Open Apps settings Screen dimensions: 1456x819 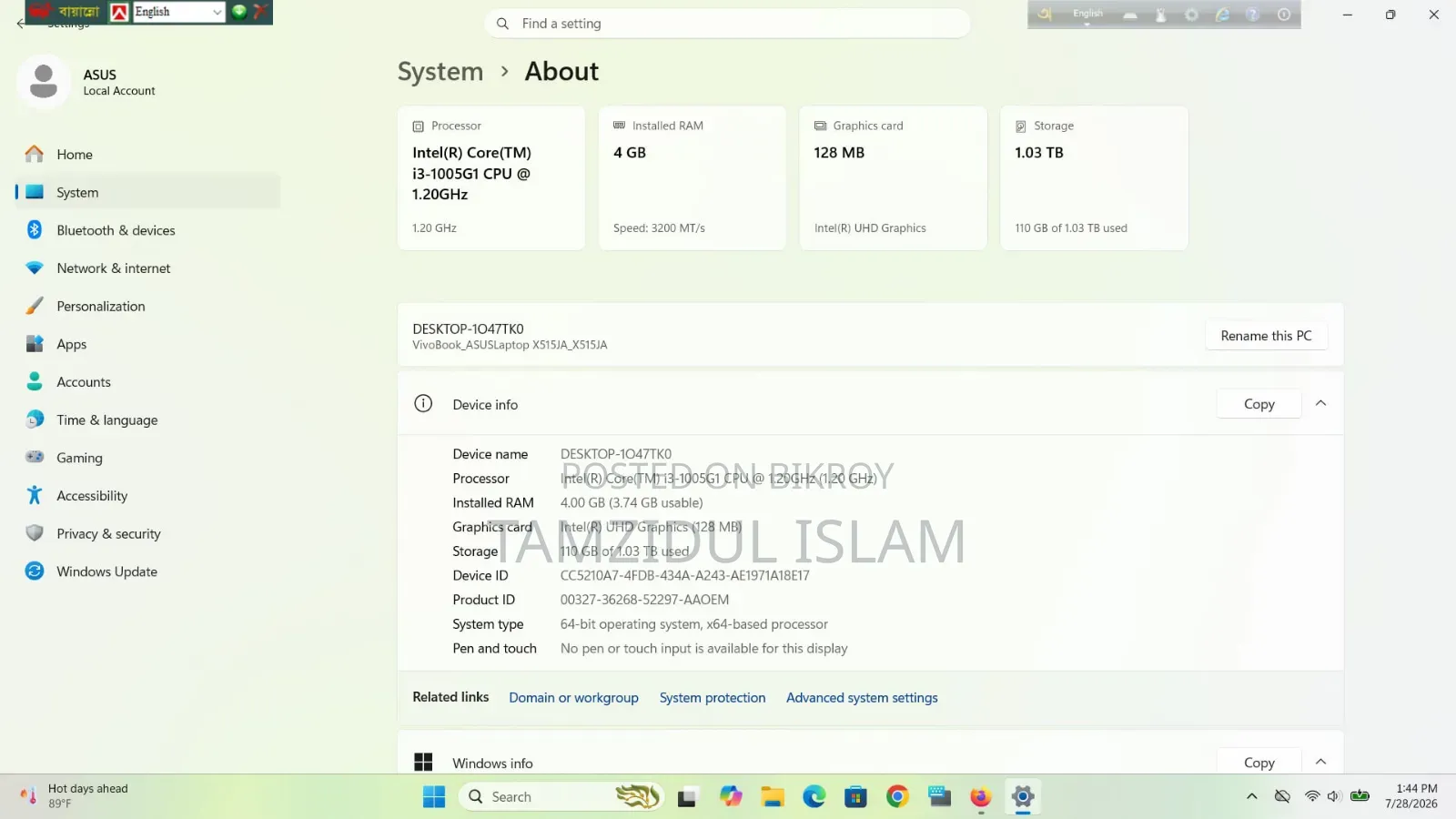point(147,344)
